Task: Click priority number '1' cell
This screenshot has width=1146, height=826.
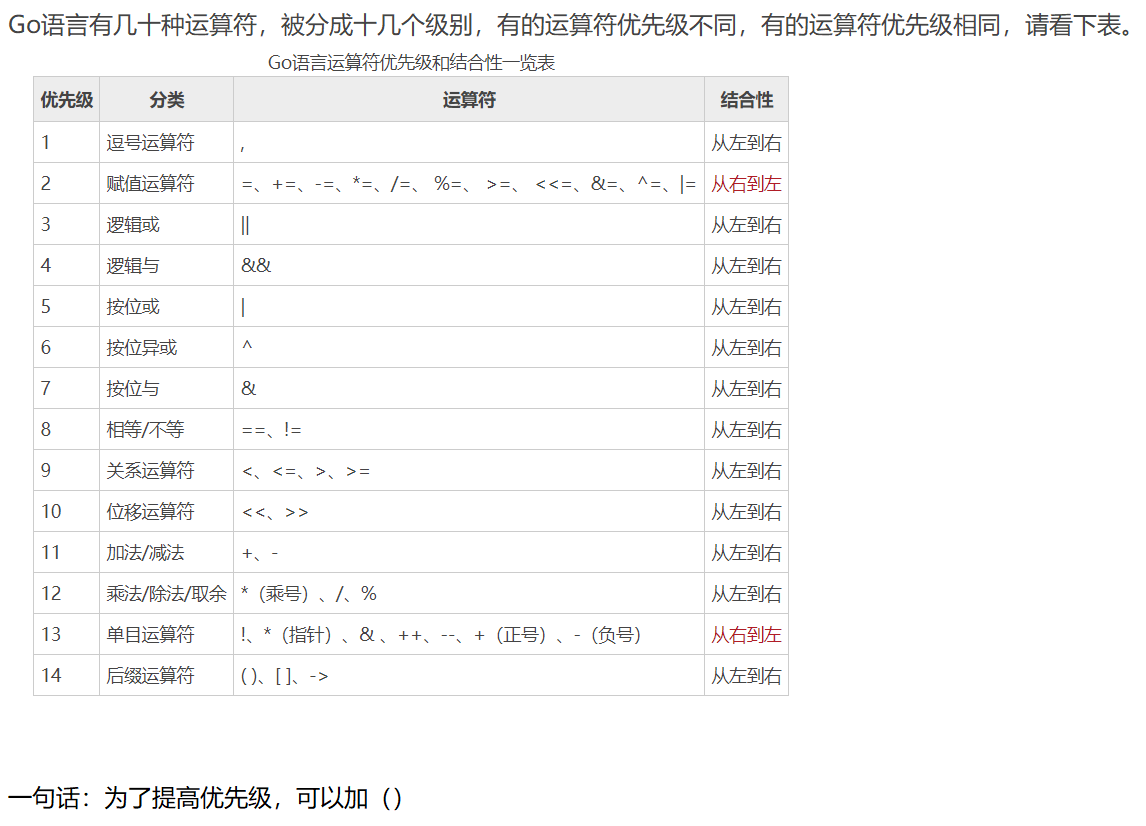Action: (x=67, y=143)
